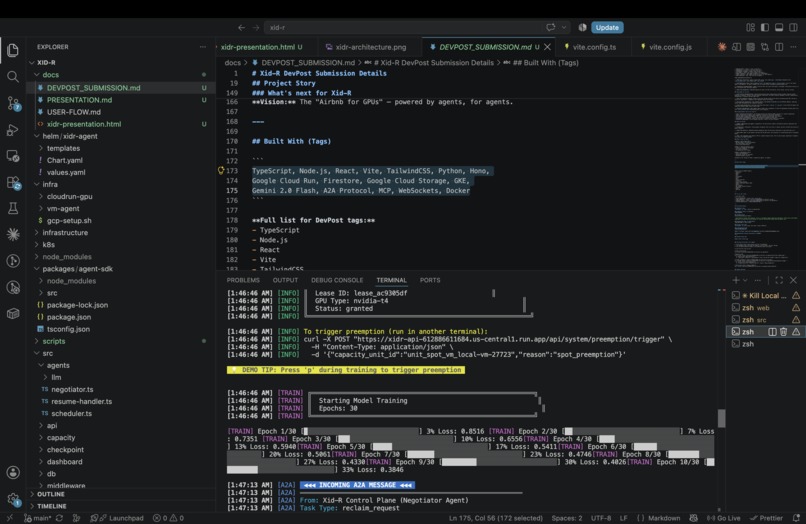Open the Customize Layout icon

point(750,28)
